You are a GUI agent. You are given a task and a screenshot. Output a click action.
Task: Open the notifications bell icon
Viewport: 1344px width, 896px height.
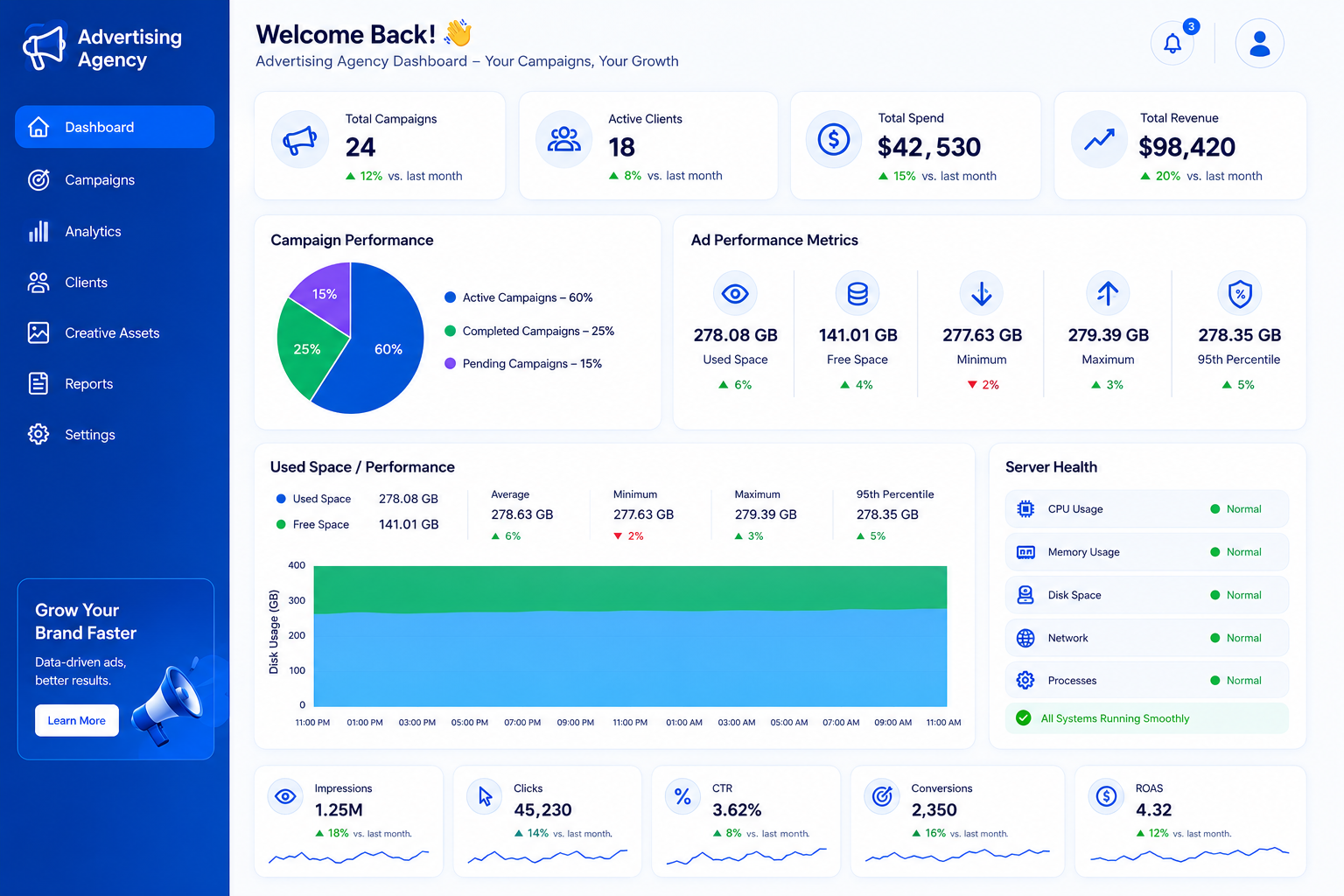tap(1172, 43)
